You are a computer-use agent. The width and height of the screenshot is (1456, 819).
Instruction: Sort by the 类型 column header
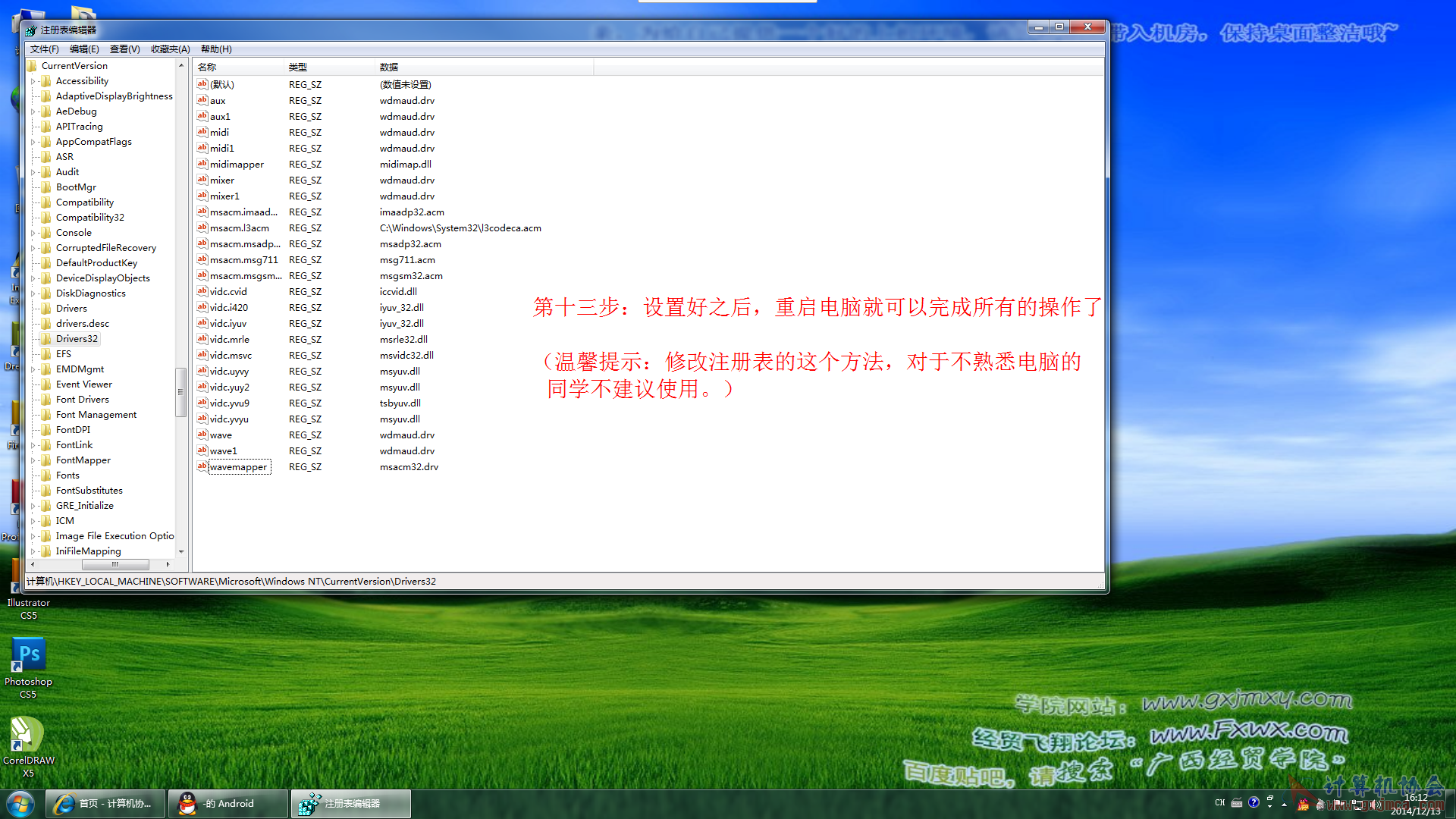[330, 67]
